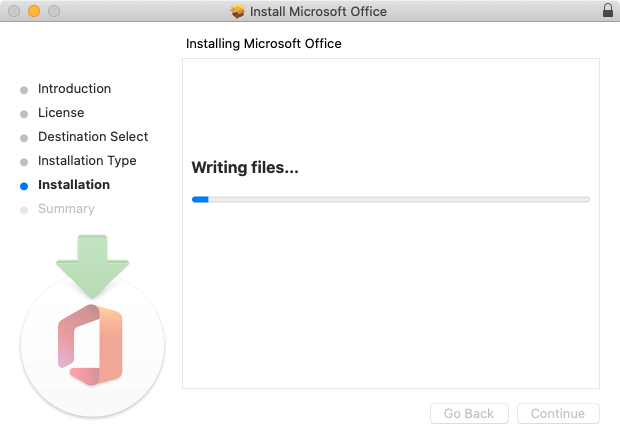
Task: Select the License step
Action: click(x=61, y=113)
